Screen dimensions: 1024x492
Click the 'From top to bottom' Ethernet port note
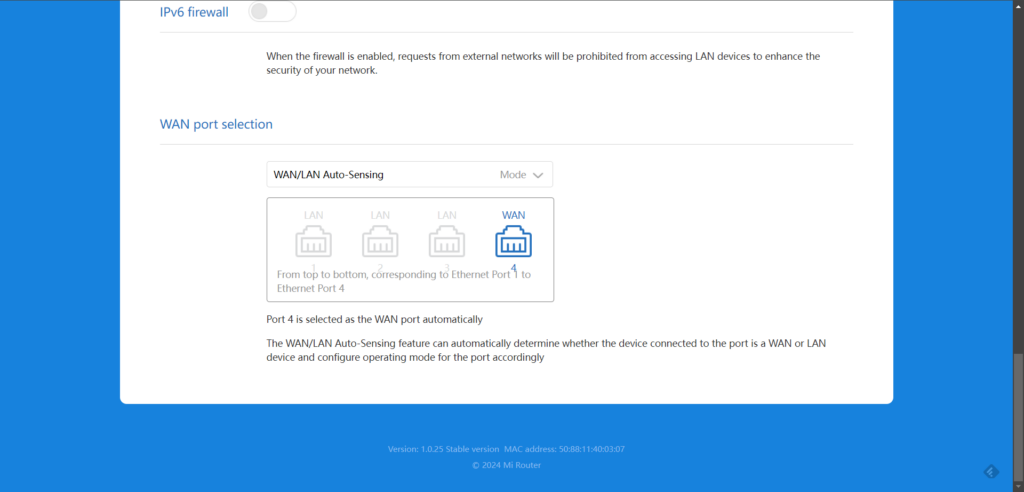(404, 281)
